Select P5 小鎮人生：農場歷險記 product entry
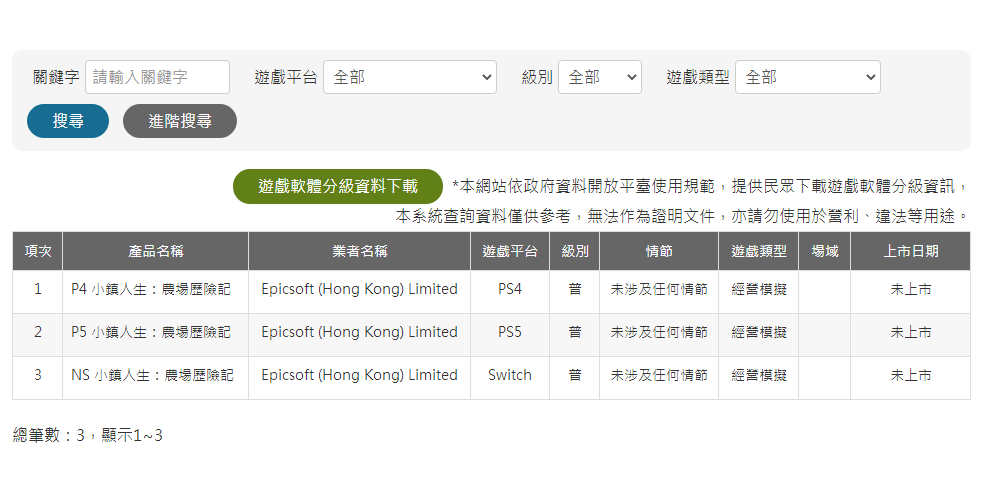 tap(151, 332)
